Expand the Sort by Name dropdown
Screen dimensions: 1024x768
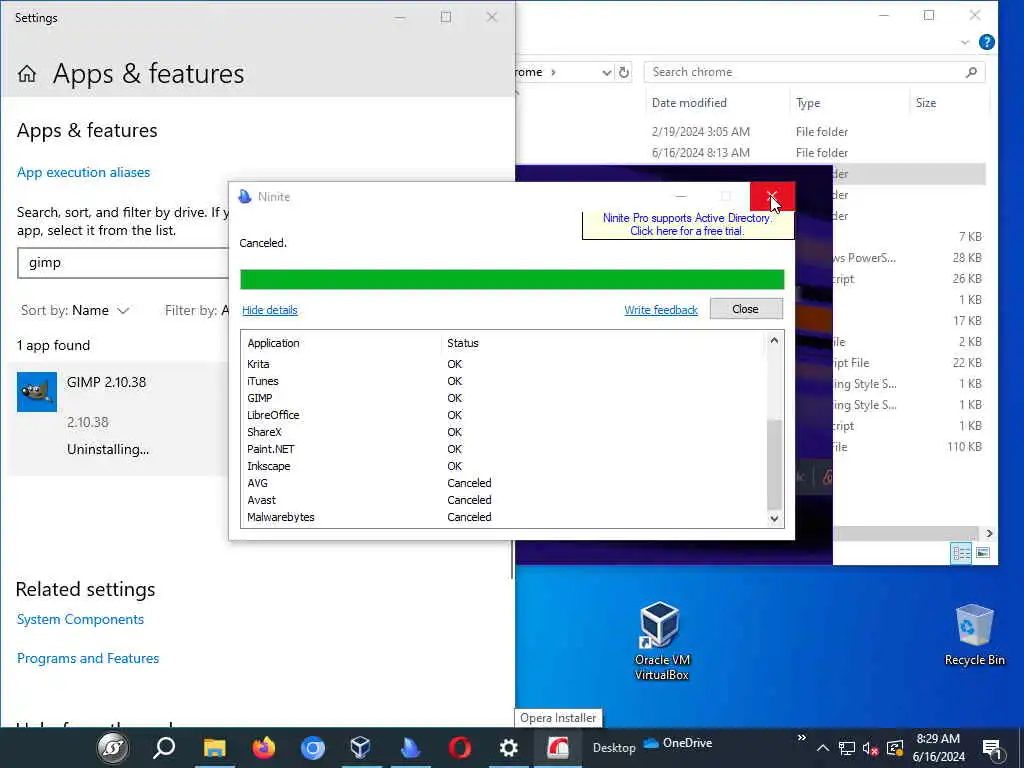(75, 311)
